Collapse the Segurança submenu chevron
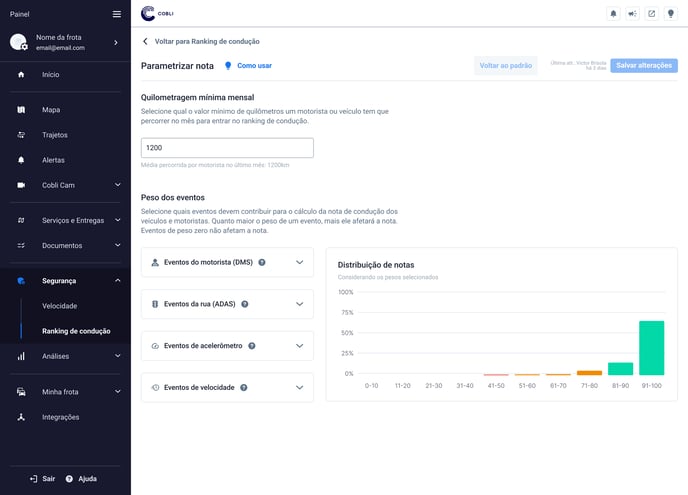This screenshot has height=495, width=688. click(x=118, y=280)
